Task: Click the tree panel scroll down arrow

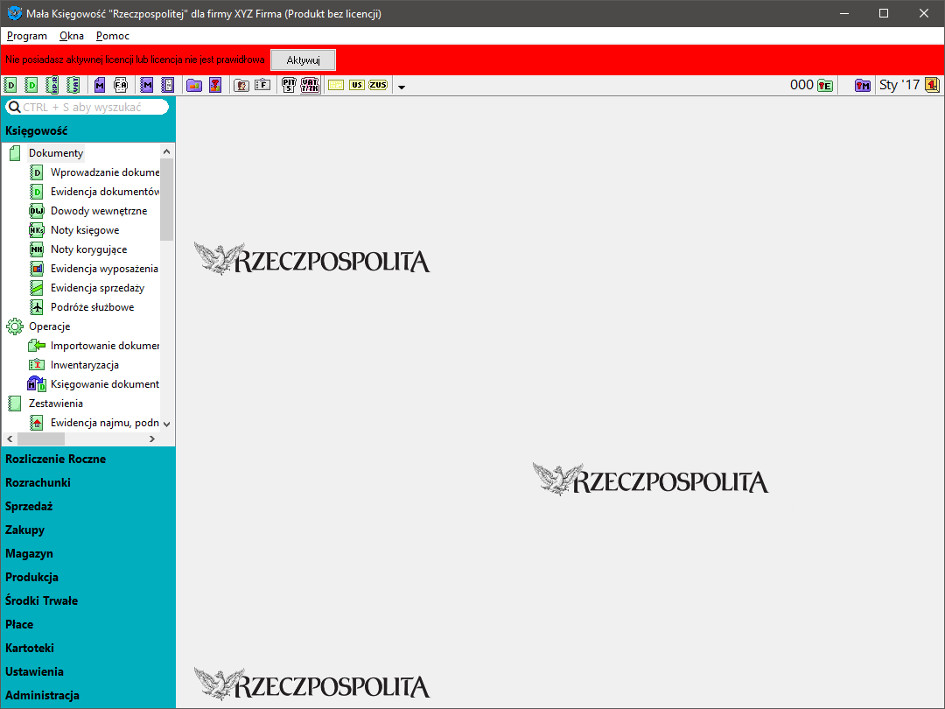Action: (167, 424)
